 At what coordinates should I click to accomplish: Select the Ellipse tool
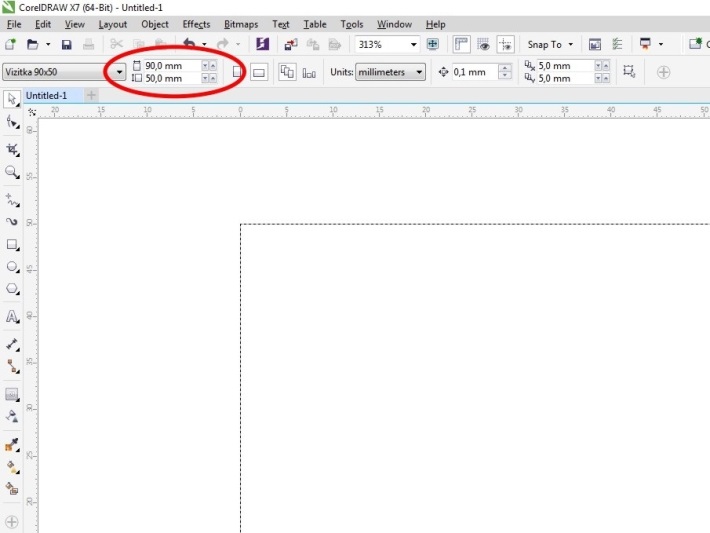pos(12,267)
